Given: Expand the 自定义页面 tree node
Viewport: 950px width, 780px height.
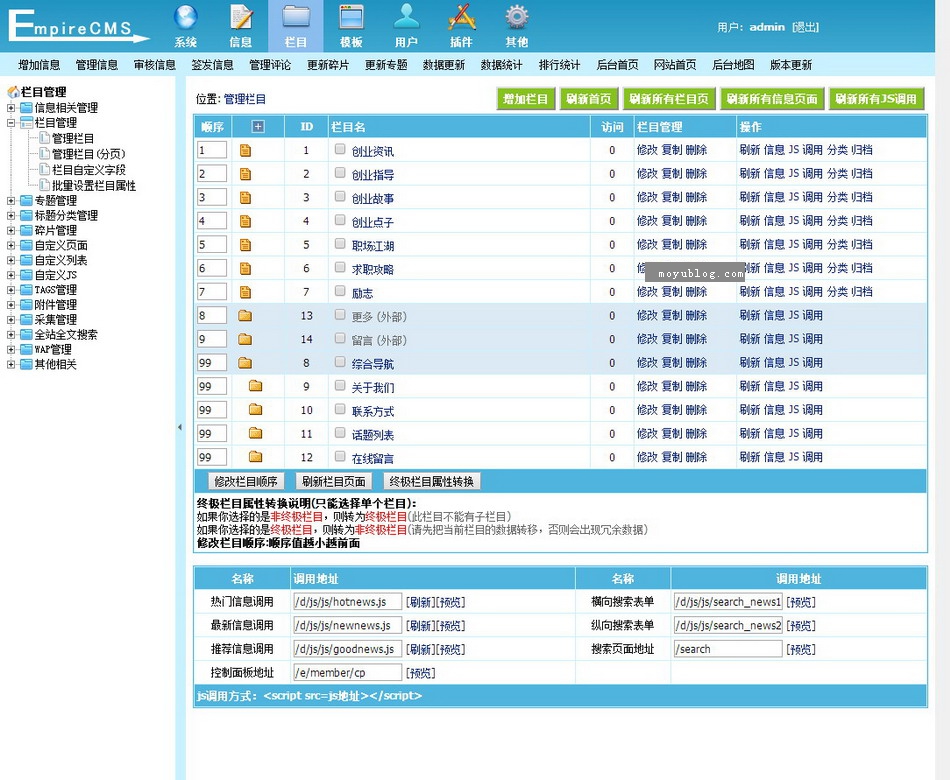Looking at the screenshot, I should click(11, 245).
